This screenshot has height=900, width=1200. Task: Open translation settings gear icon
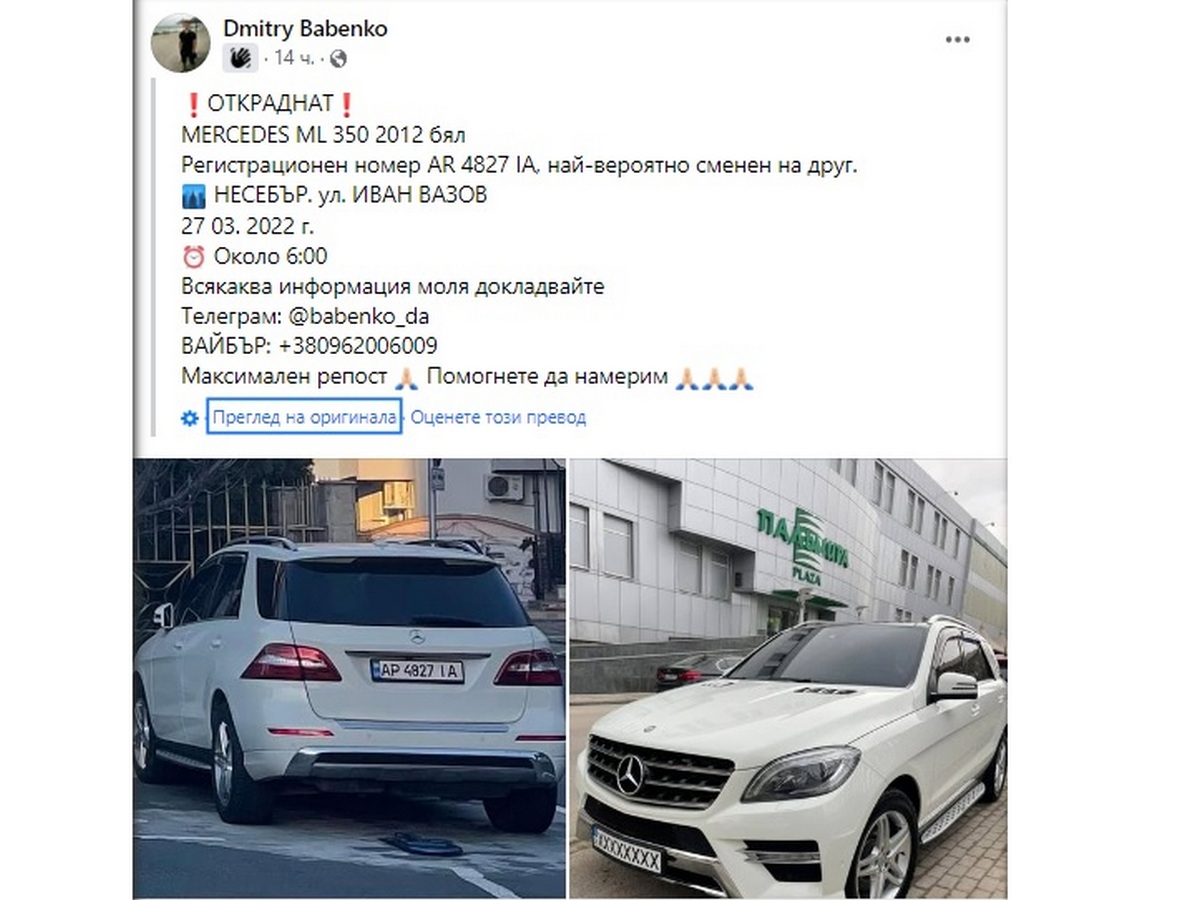(x=189, y=418)
